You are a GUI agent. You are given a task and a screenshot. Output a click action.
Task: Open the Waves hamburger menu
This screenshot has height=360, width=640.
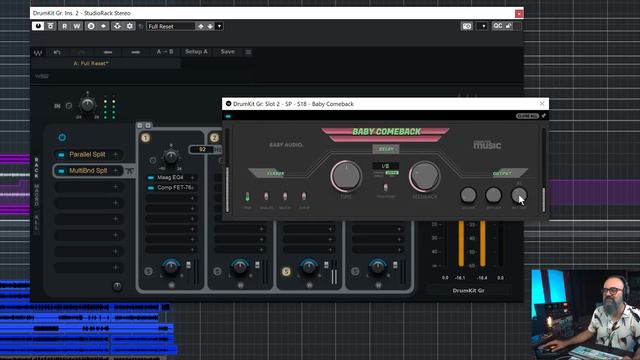click(248, 52)
